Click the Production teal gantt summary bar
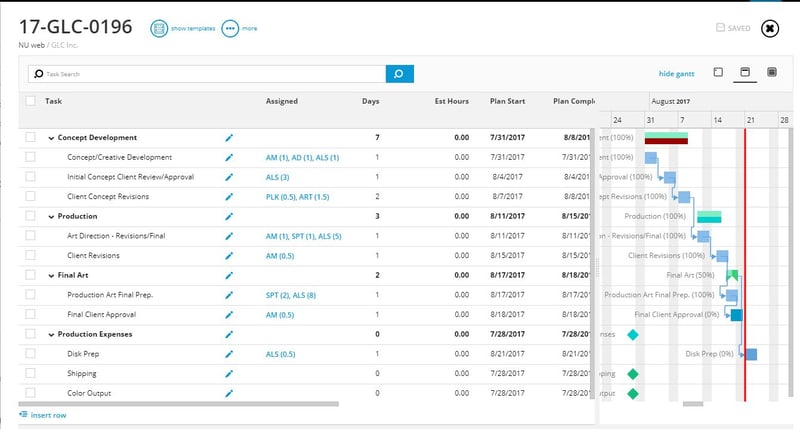This screenshot has width=800, height=429. click(x=709, y=219)
